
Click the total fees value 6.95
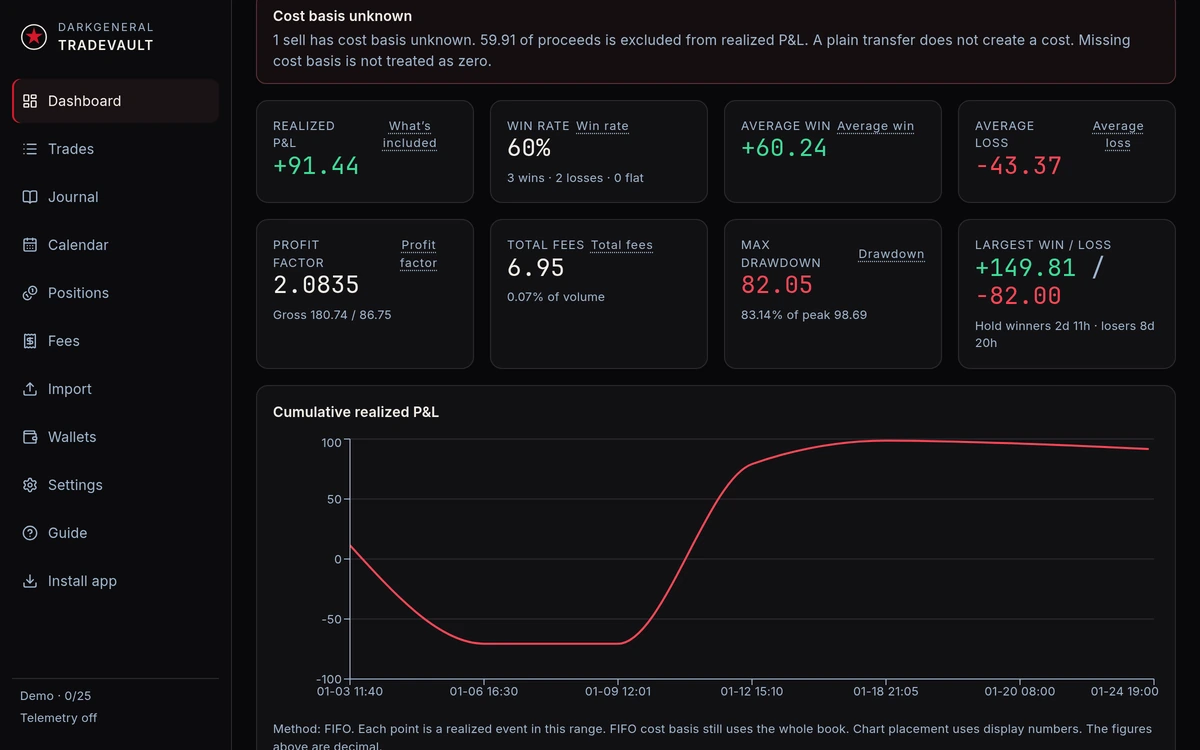point(536,268)
